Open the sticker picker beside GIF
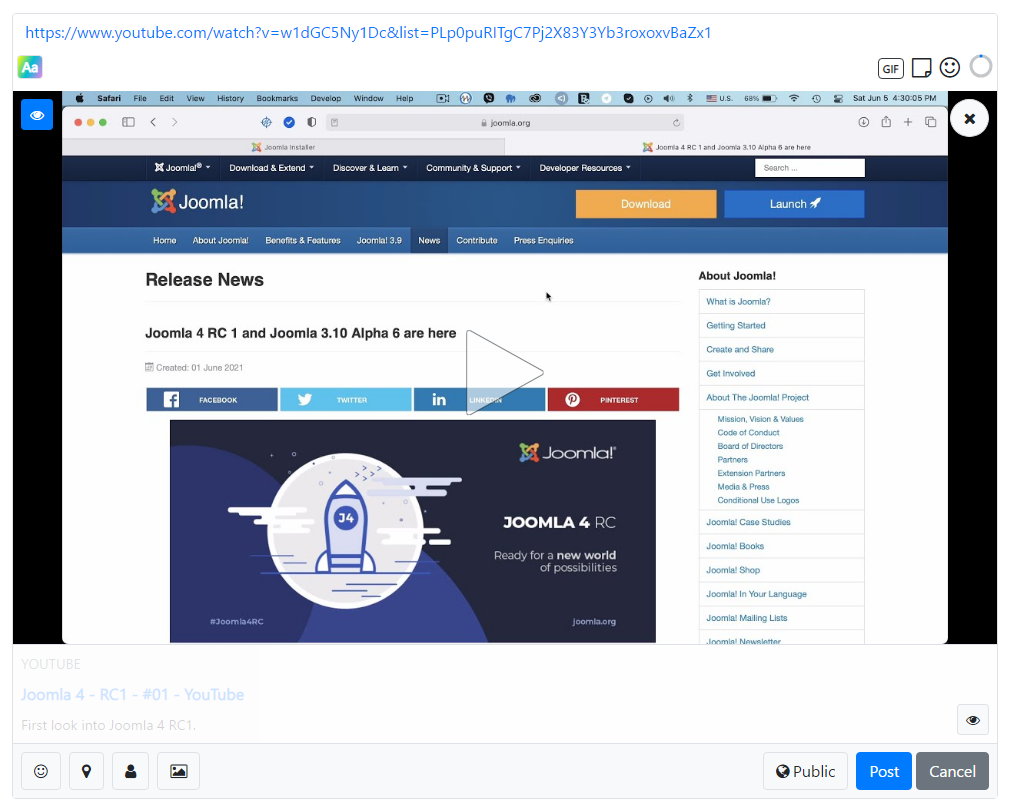The width and height of the screenshot is (1009, 807). click(921, 68)
